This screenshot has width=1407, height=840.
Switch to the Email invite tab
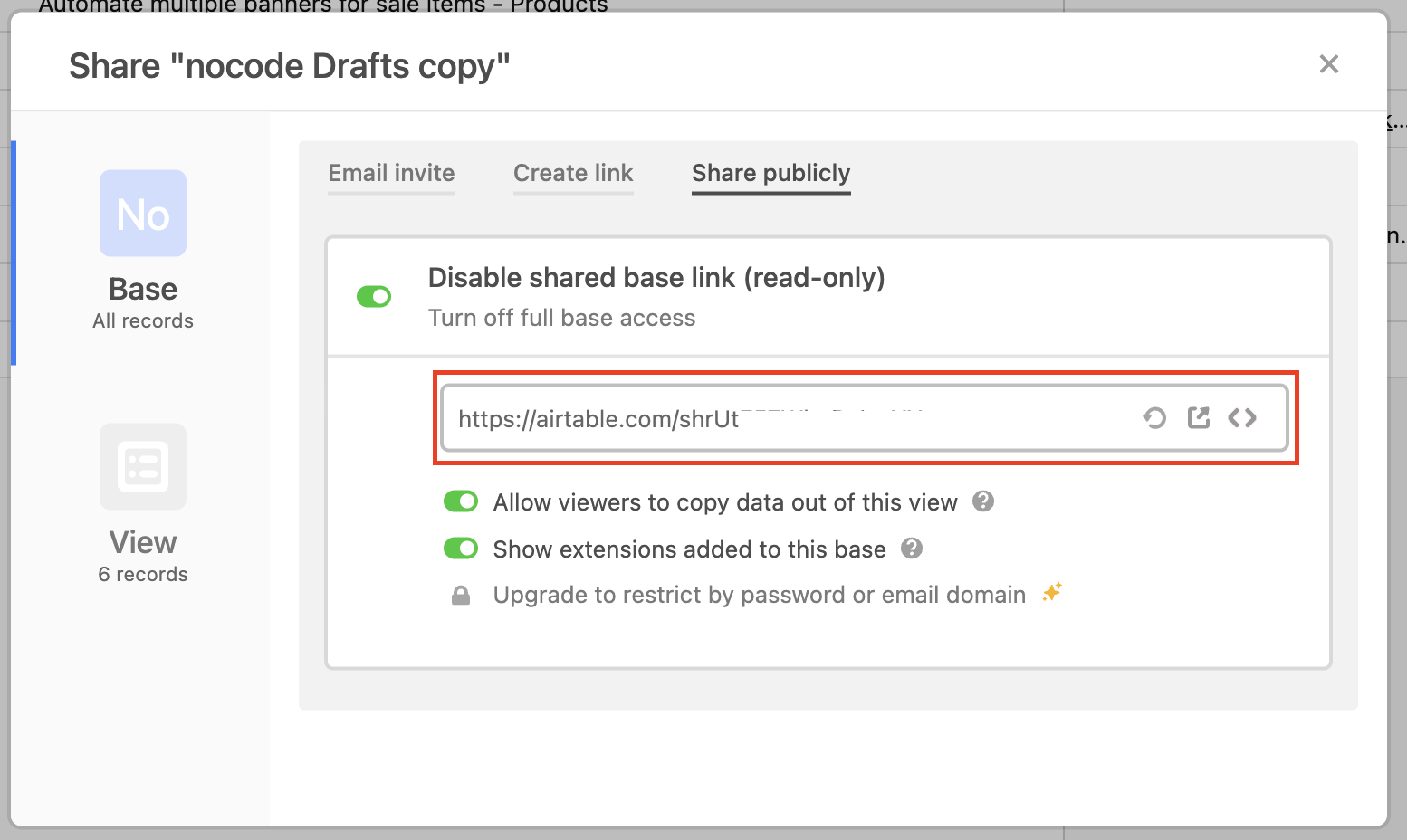click(x=391, y=173)
